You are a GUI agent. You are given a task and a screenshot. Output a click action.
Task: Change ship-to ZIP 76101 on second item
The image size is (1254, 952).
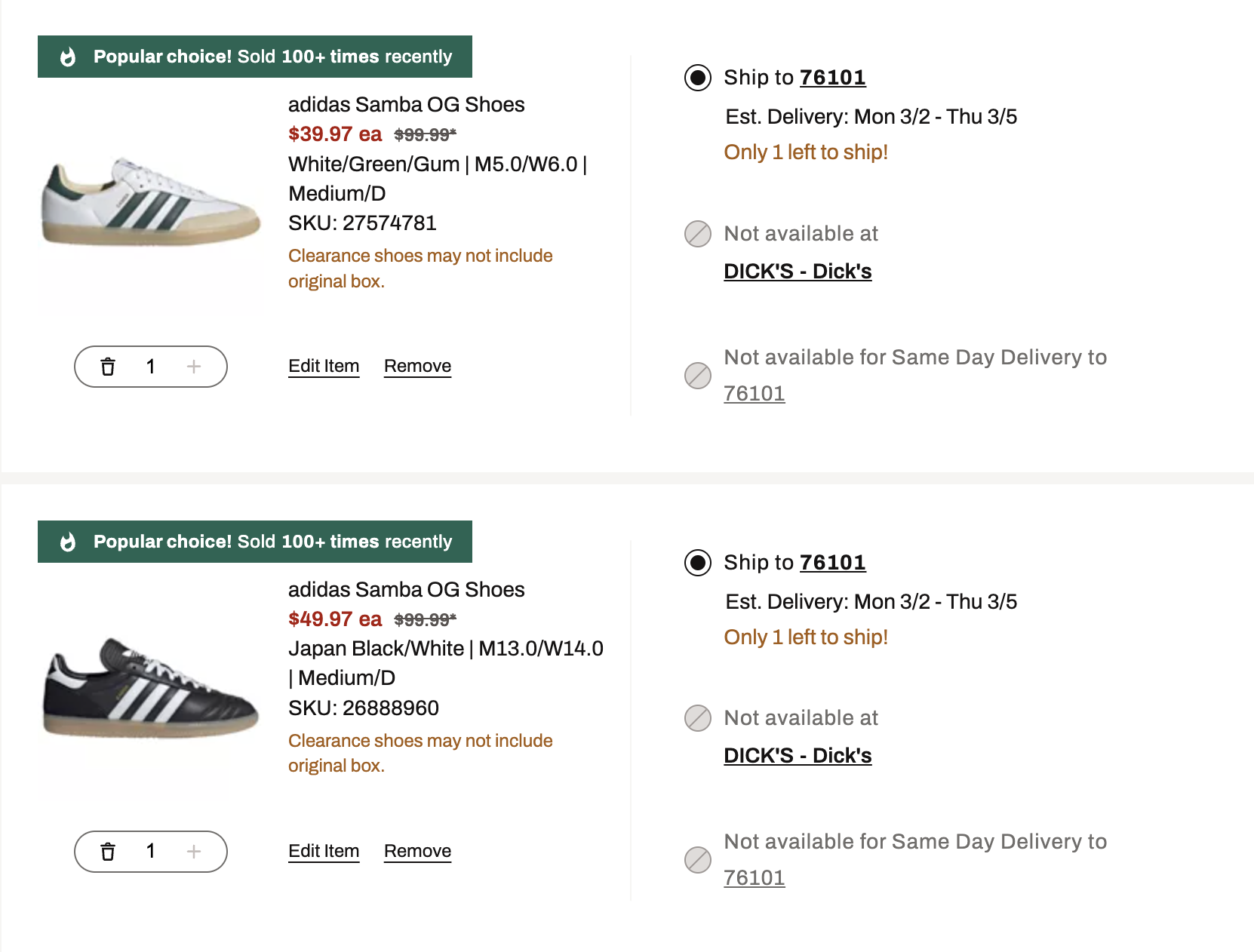[832, 563]
